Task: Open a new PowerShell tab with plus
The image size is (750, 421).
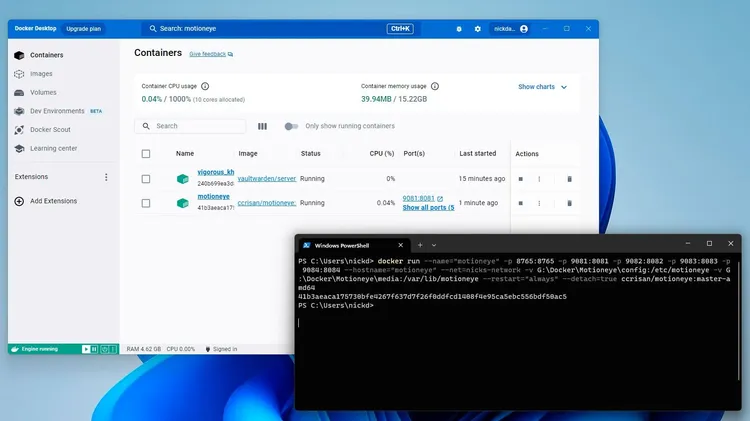Action: point(420,245)
